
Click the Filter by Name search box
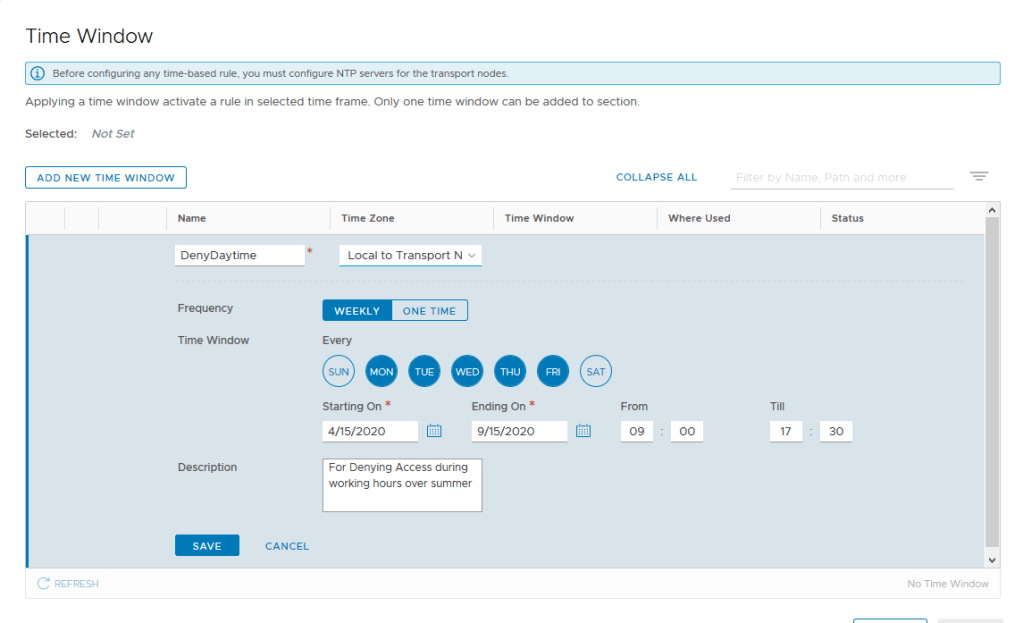[842, 177]
